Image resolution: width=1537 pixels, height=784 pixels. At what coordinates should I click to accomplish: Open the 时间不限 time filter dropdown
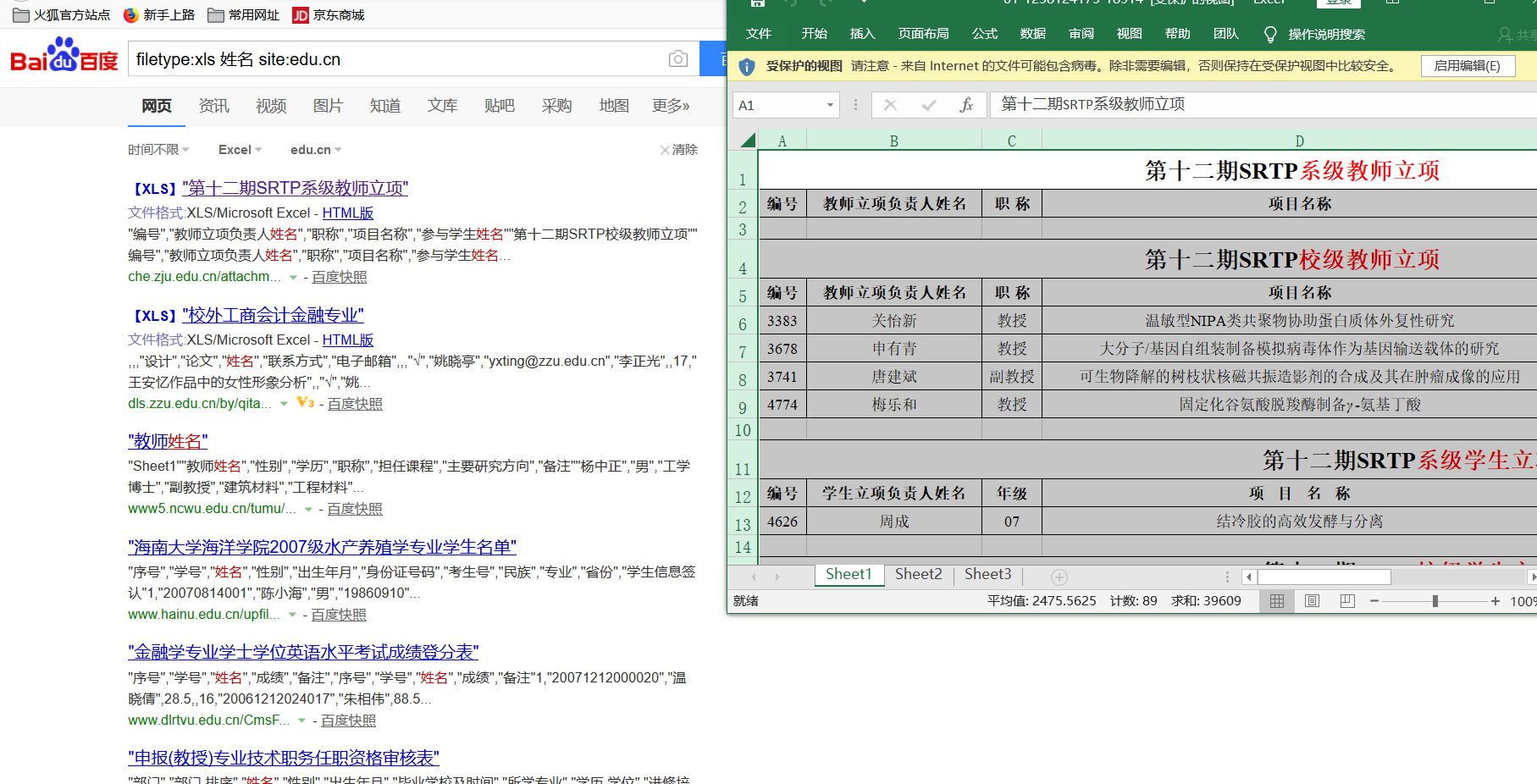point(158,150)
